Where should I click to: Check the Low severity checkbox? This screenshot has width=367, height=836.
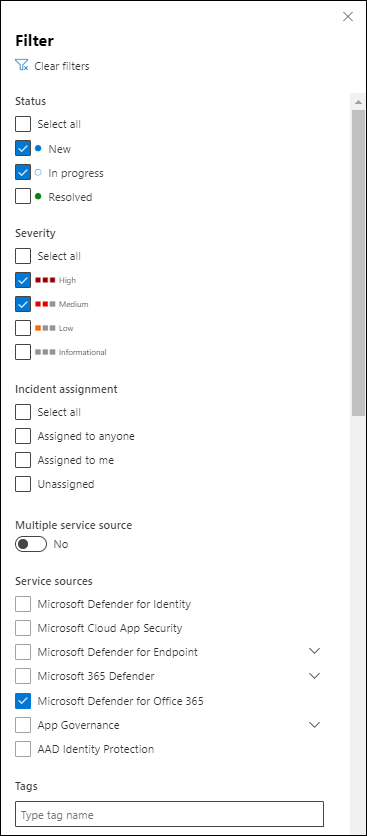click(23, 328)
